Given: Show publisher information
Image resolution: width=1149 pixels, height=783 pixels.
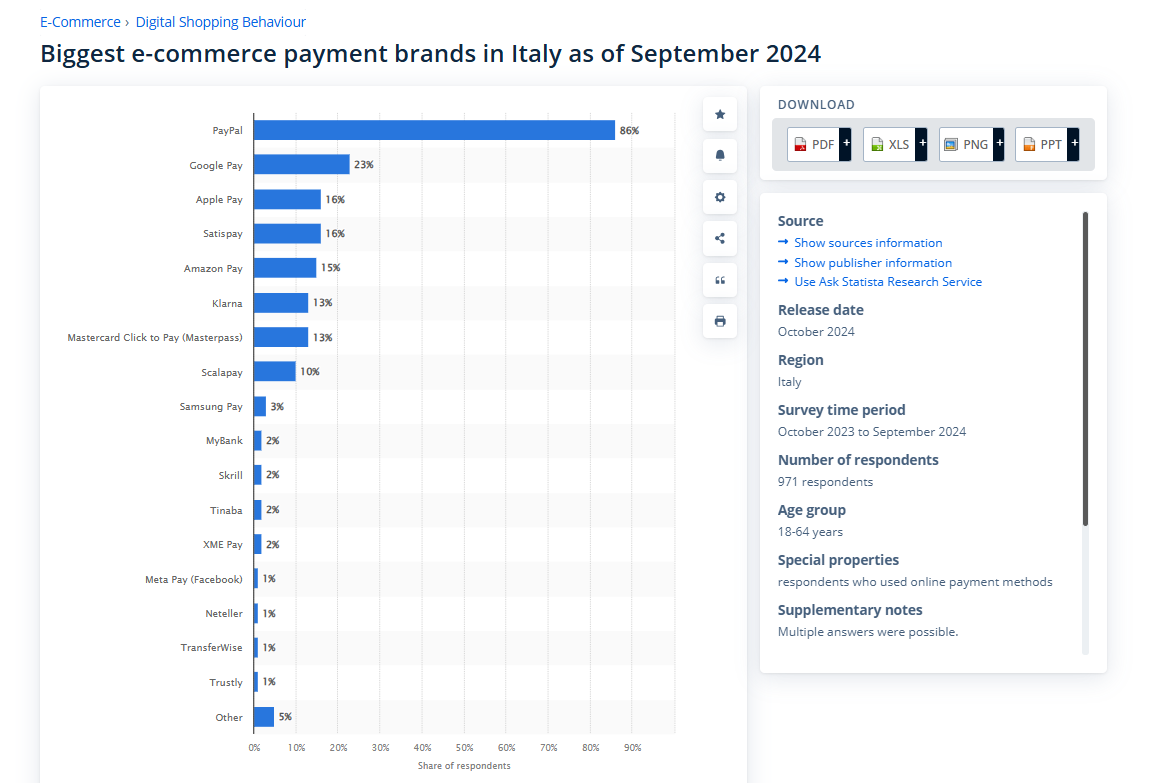Looking at the screenshot, I should pyautogui.click(x=873, y=262).
